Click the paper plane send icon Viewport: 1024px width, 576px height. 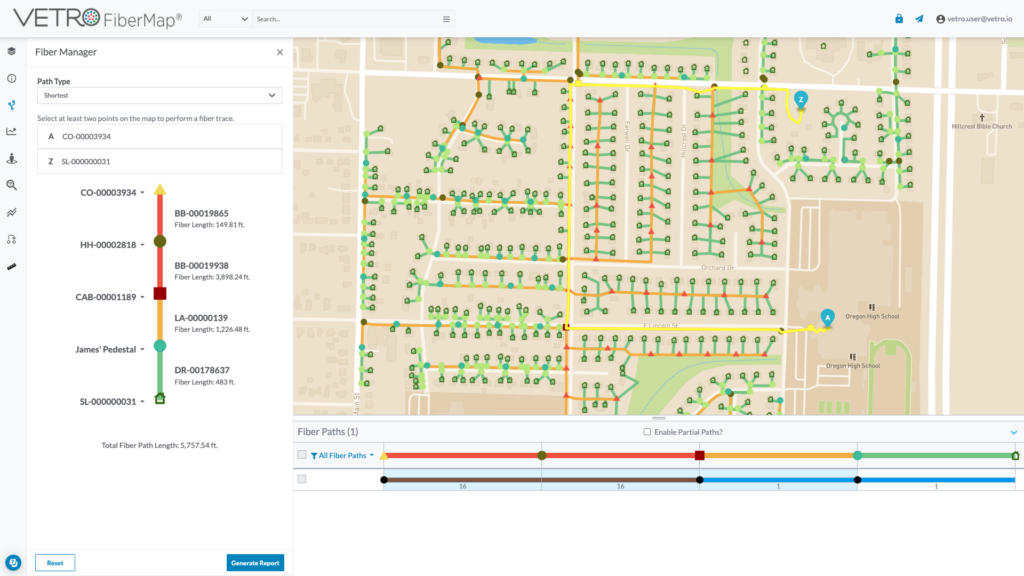click(919, 19)
